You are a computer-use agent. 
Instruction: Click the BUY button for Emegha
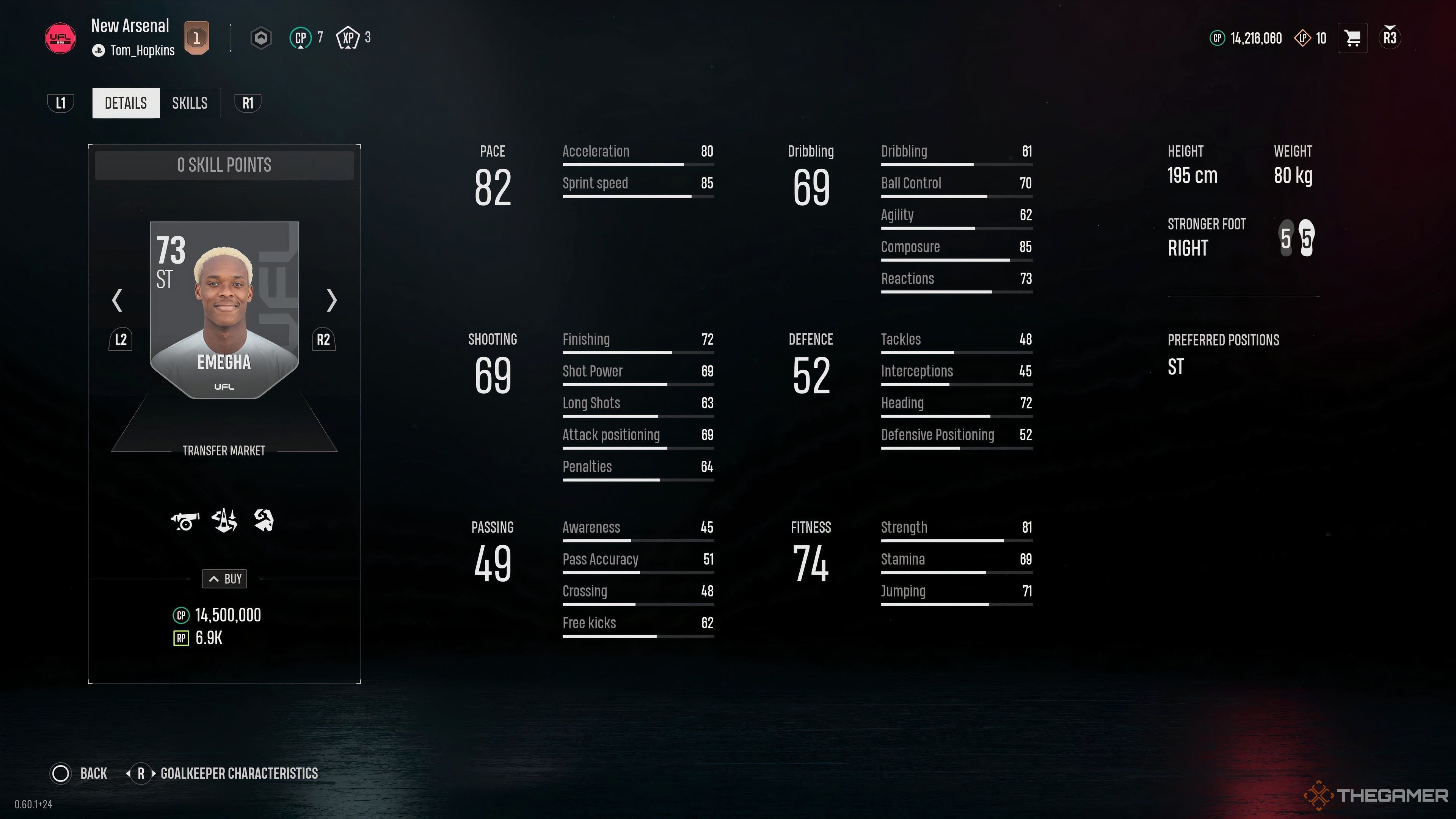pyautogui.click(x=224, y=578)
